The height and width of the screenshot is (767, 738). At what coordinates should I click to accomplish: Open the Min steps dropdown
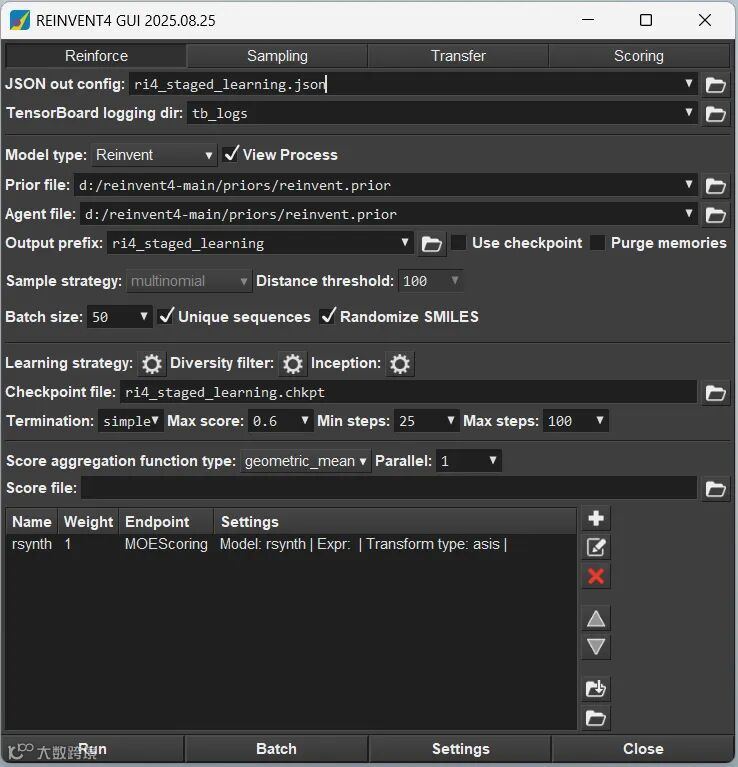click(x=450, y=420)
